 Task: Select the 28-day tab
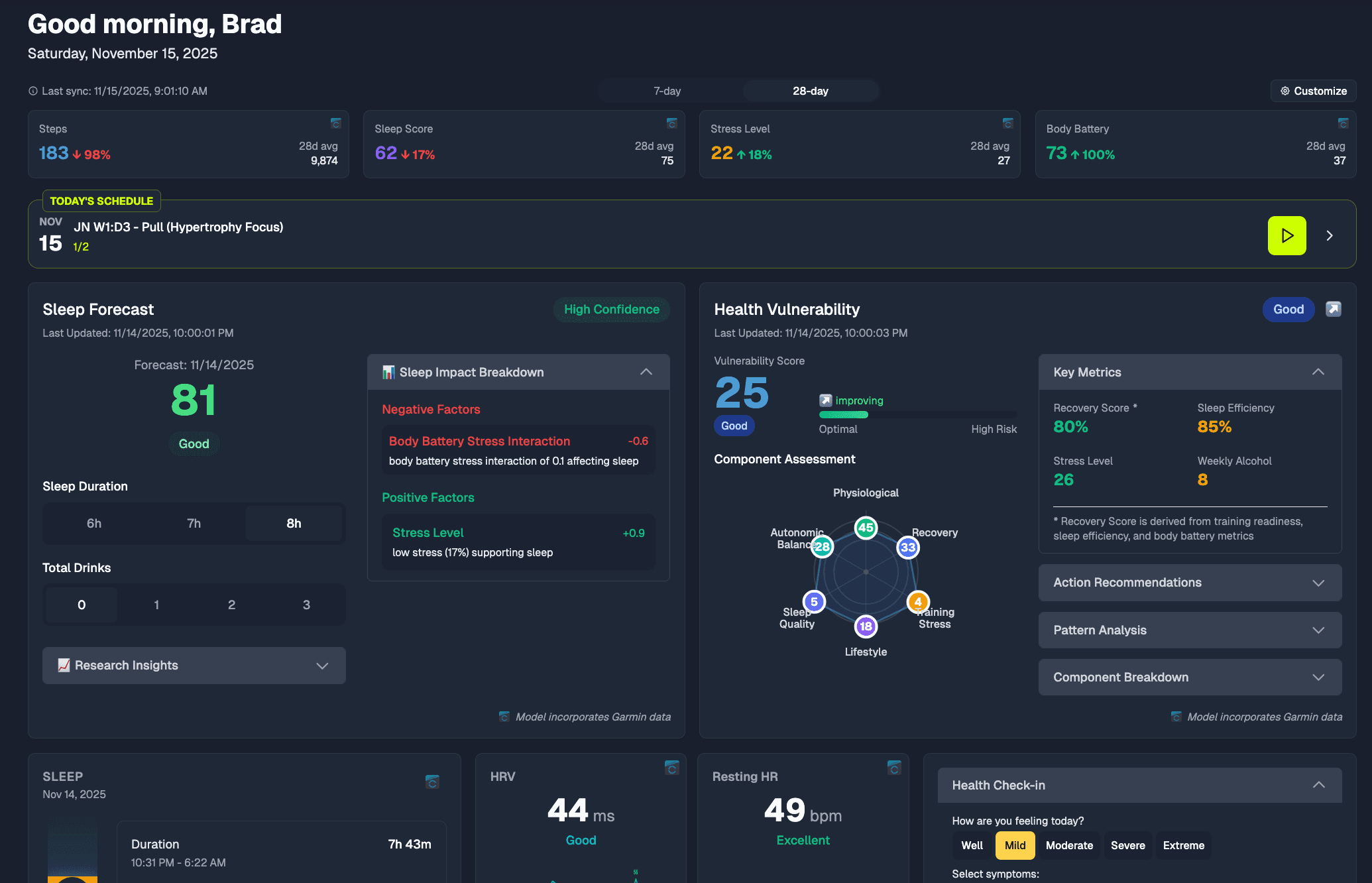(x=810, y=91)
